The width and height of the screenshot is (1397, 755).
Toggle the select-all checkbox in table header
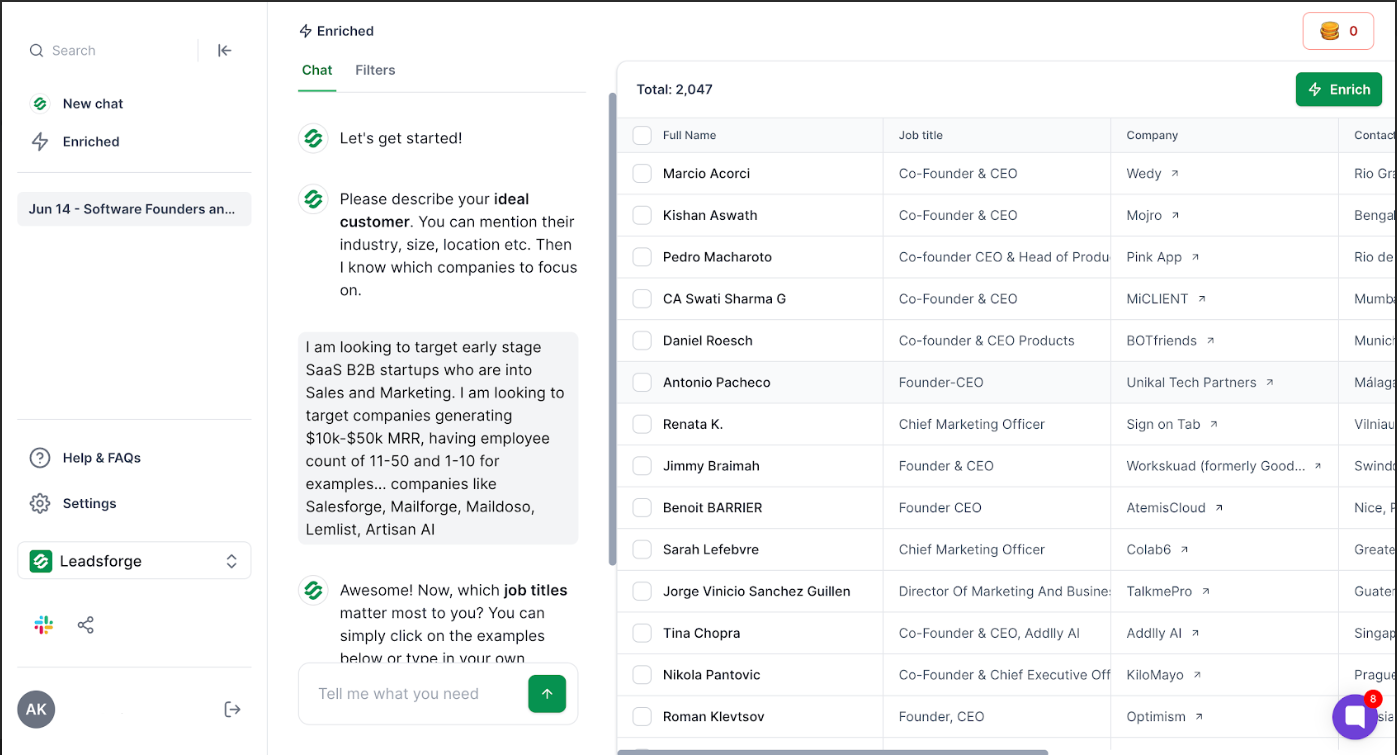[642, 135]
